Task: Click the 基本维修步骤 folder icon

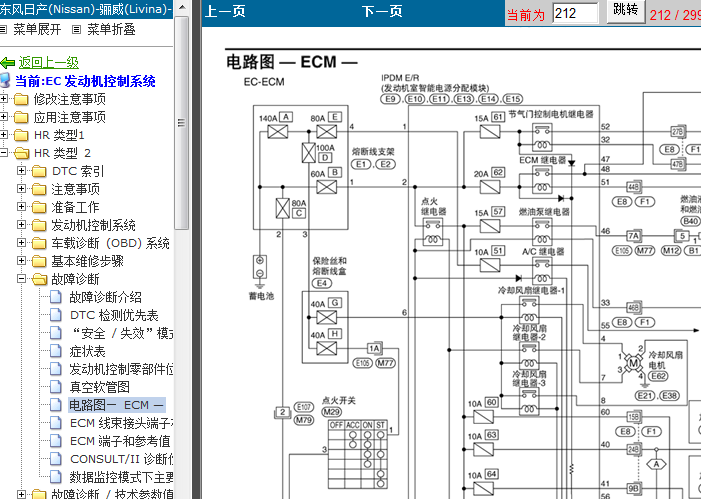Action: point(39,261)
